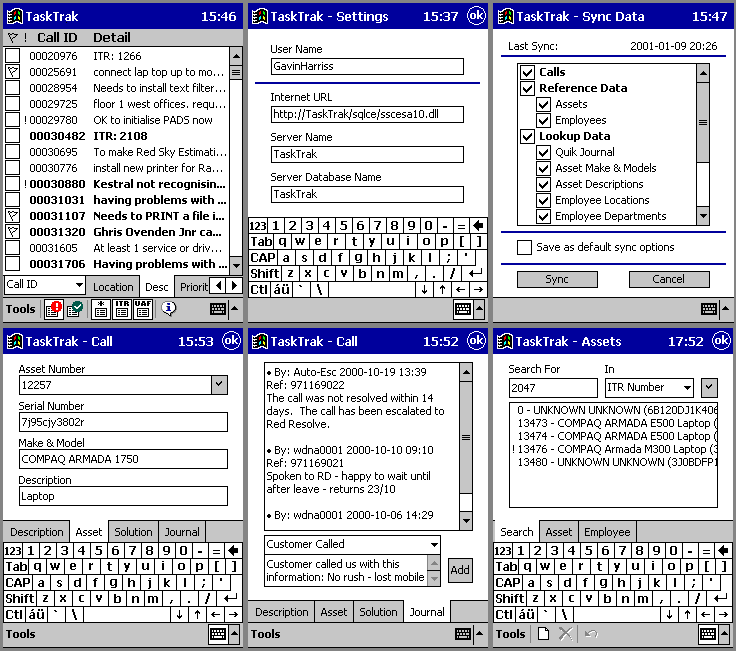
Task: Click the green checkmark calls icon
Action: point(74,309)
